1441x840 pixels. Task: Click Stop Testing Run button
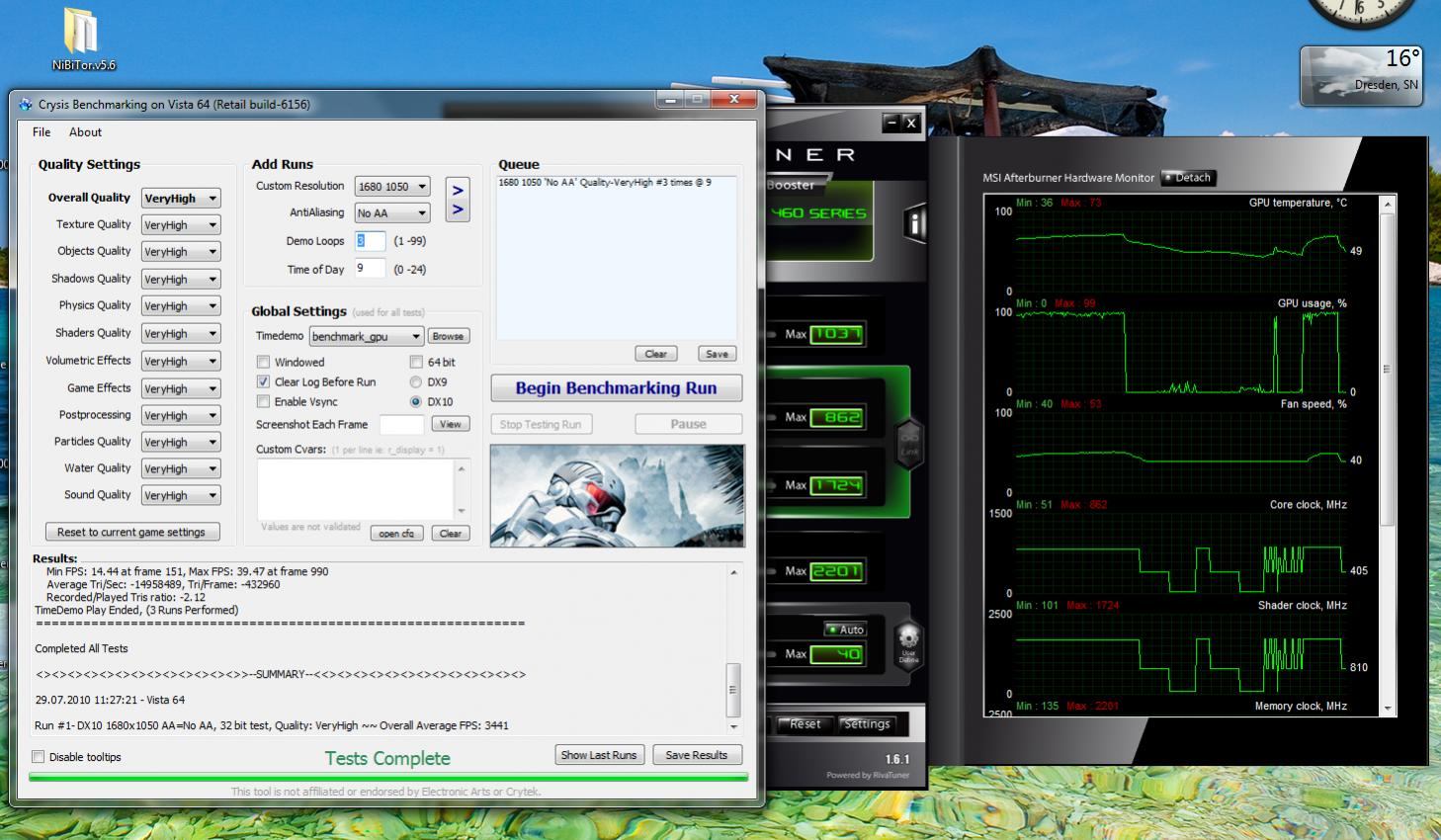click(x=541, y=424)
